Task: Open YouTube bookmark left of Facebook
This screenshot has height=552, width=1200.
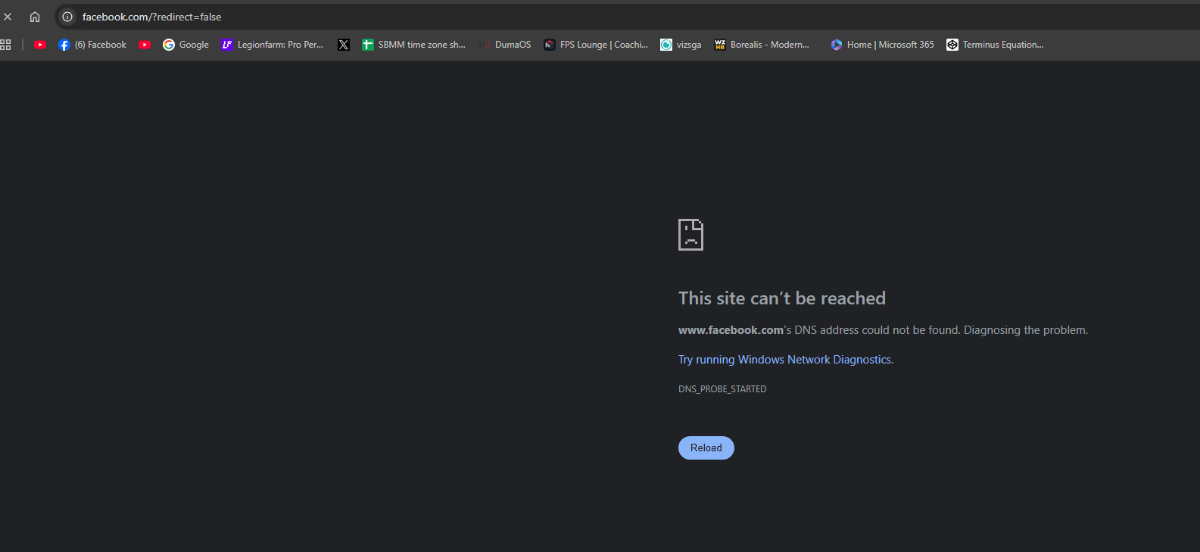Action: tap(40, 45)
